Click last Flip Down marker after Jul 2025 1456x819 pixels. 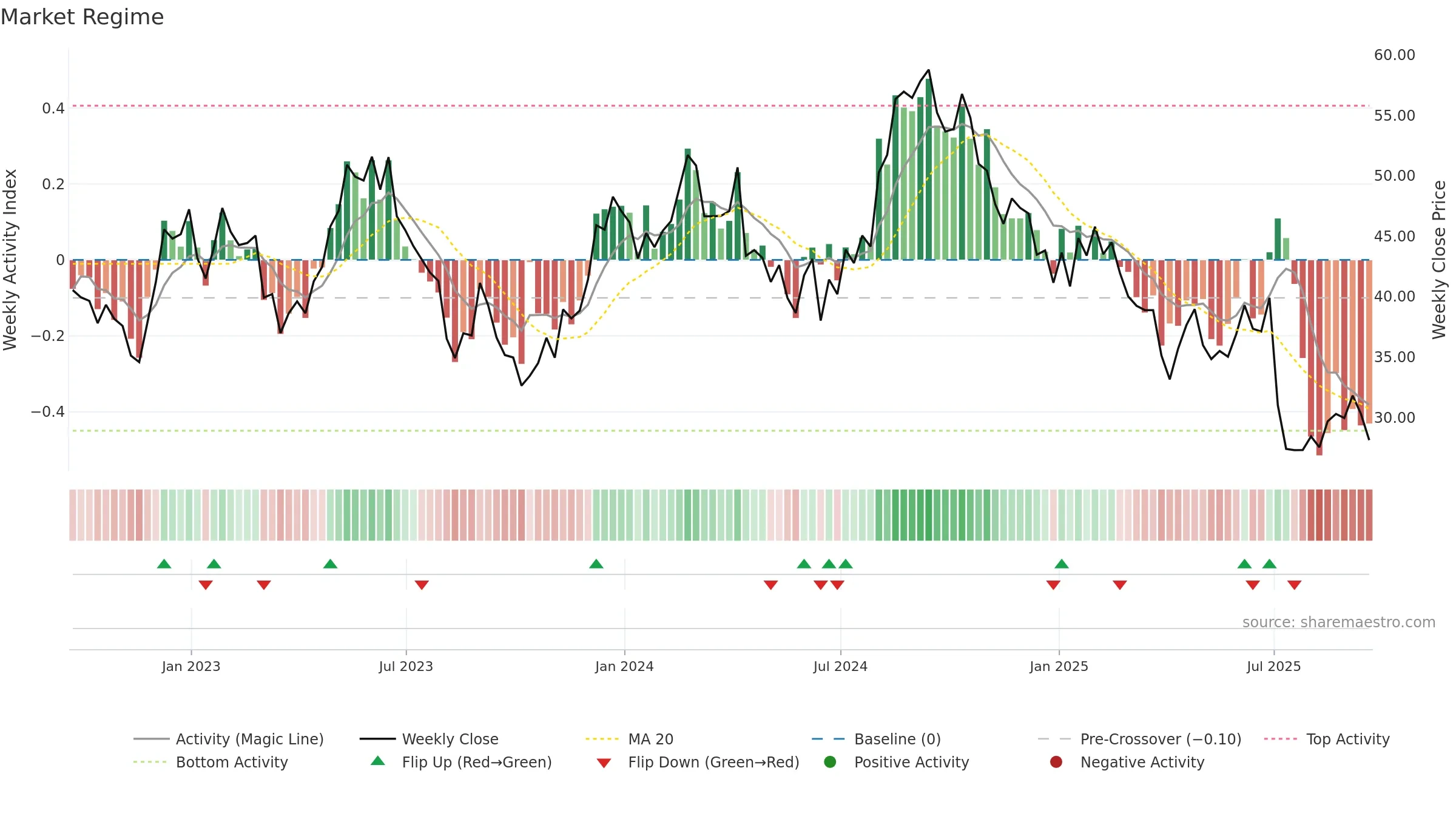(1294, 585)
